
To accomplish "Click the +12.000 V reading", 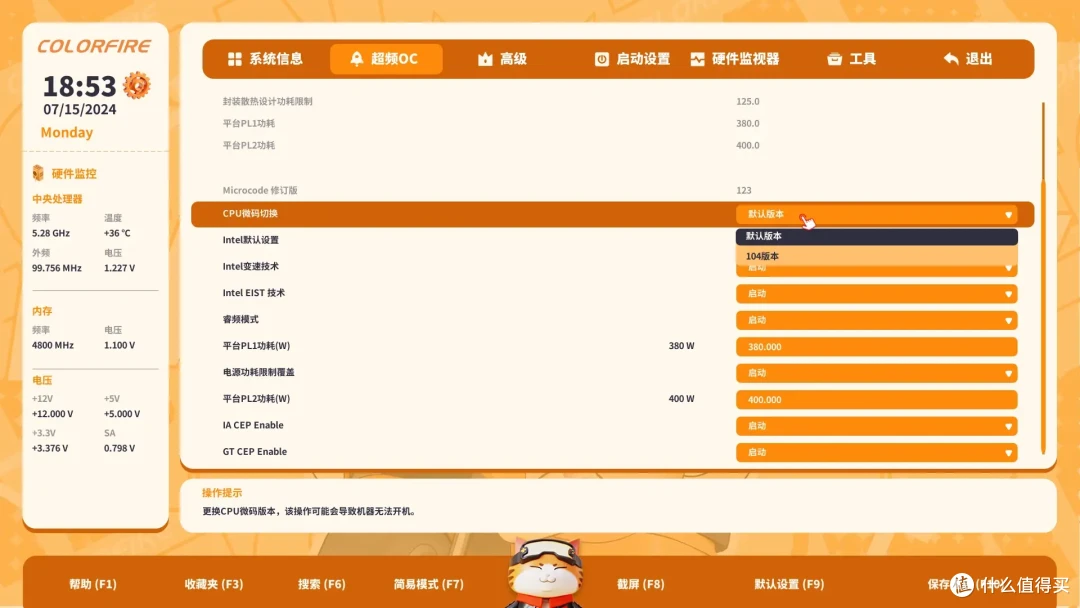I will click(52, 414).
